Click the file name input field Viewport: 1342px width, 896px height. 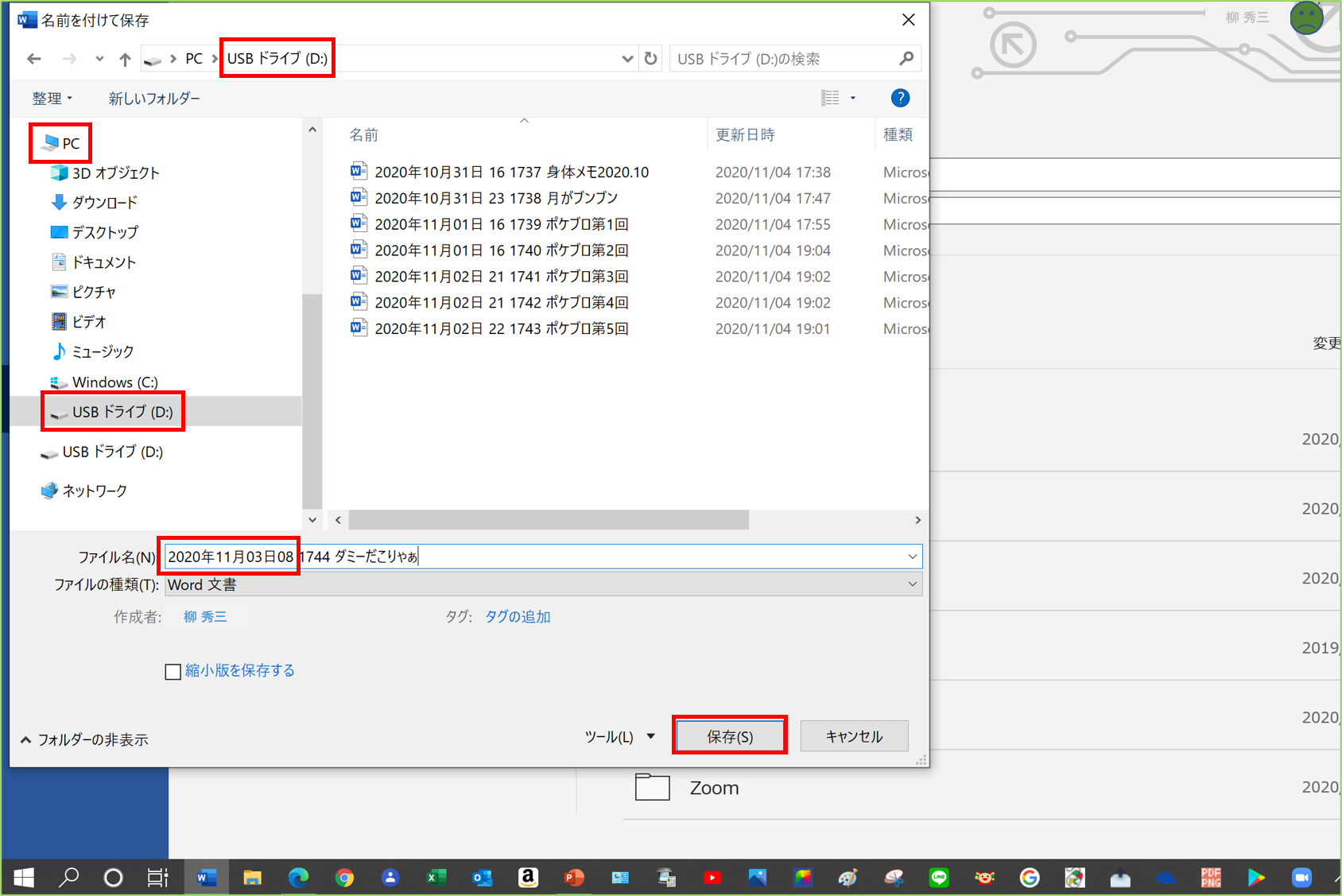(x=544, y=557)
